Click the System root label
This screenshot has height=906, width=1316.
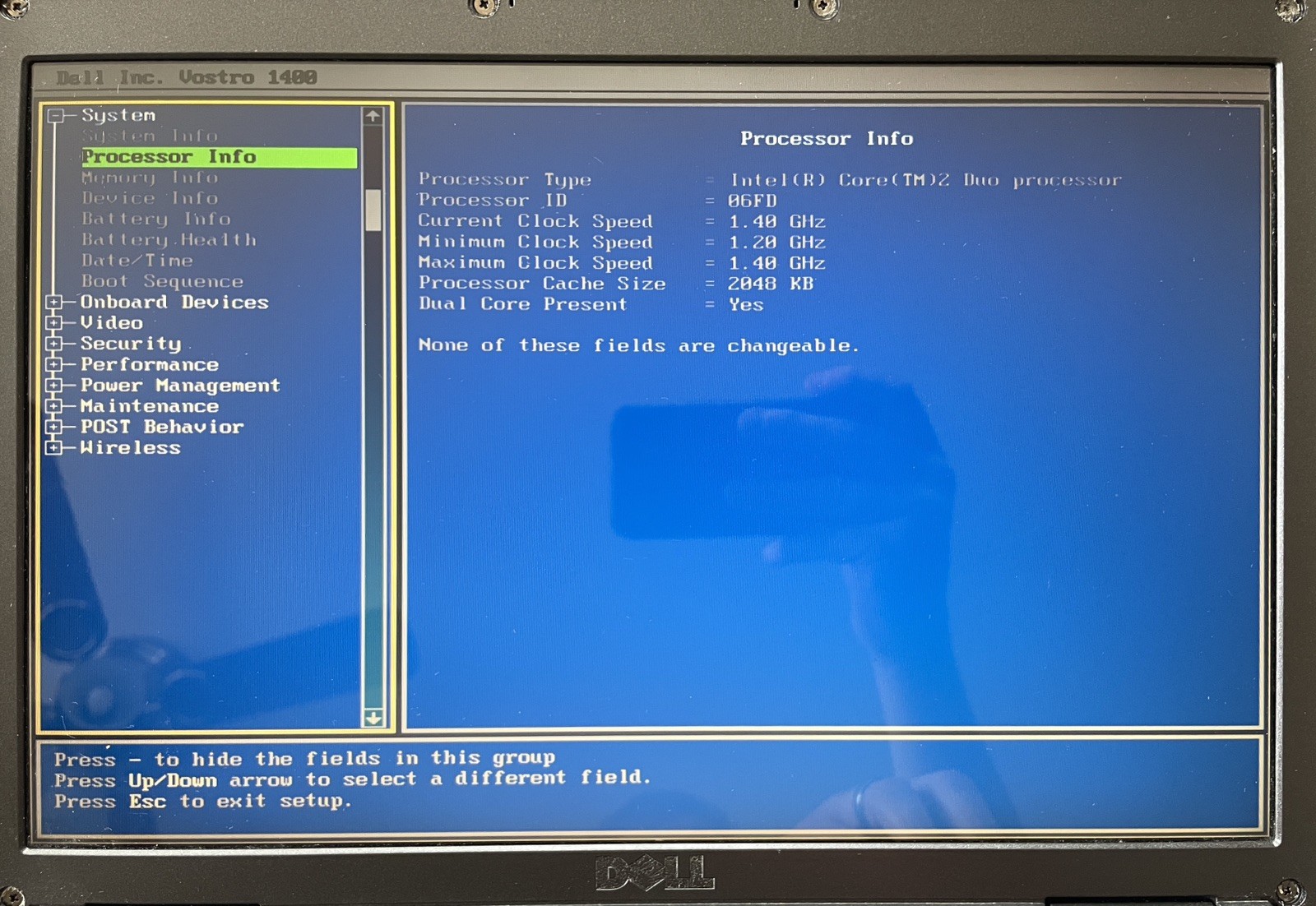(118, 116)
